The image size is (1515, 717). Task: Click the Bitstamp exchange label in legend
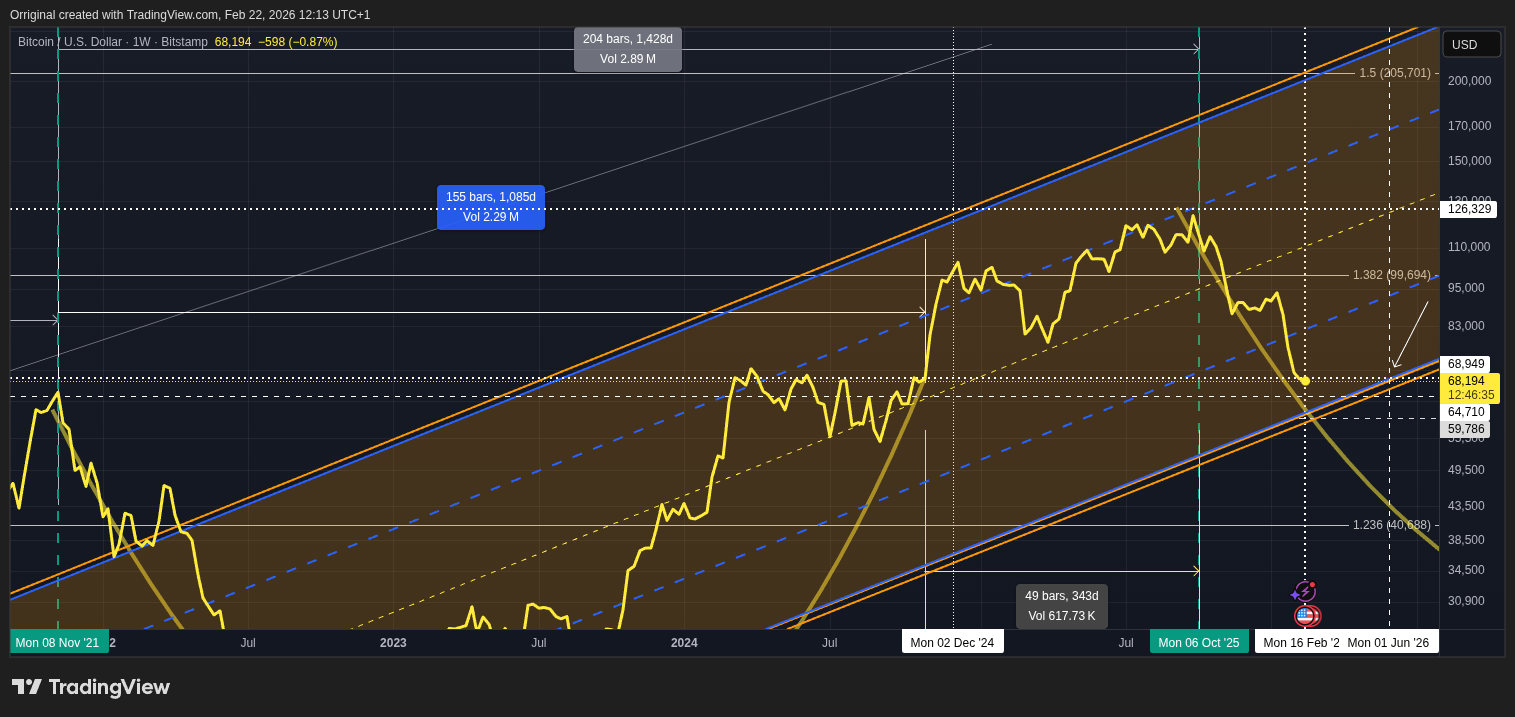pyautogui.click(x=184, y=42)
